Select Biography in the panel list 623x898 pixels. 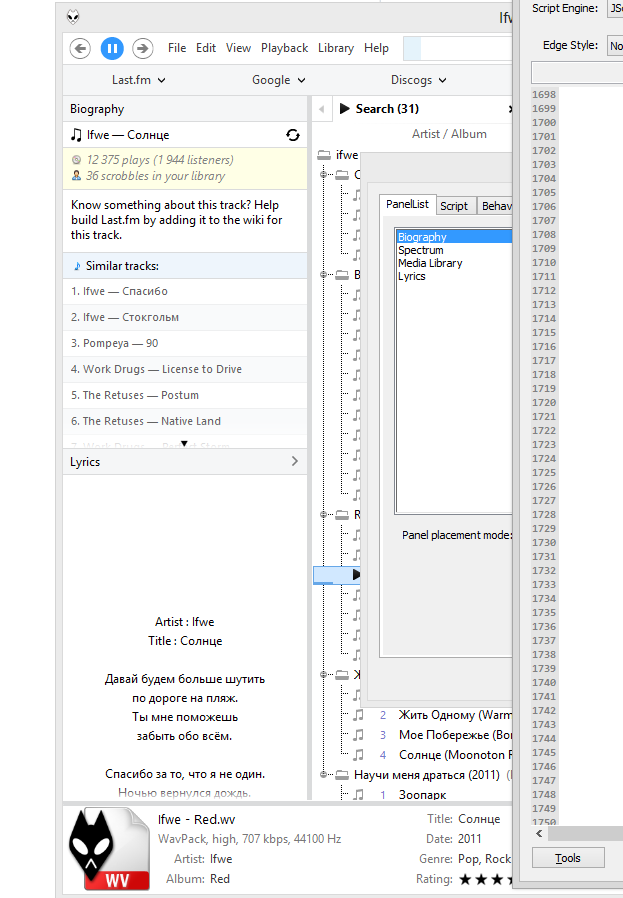coord(455,237)
